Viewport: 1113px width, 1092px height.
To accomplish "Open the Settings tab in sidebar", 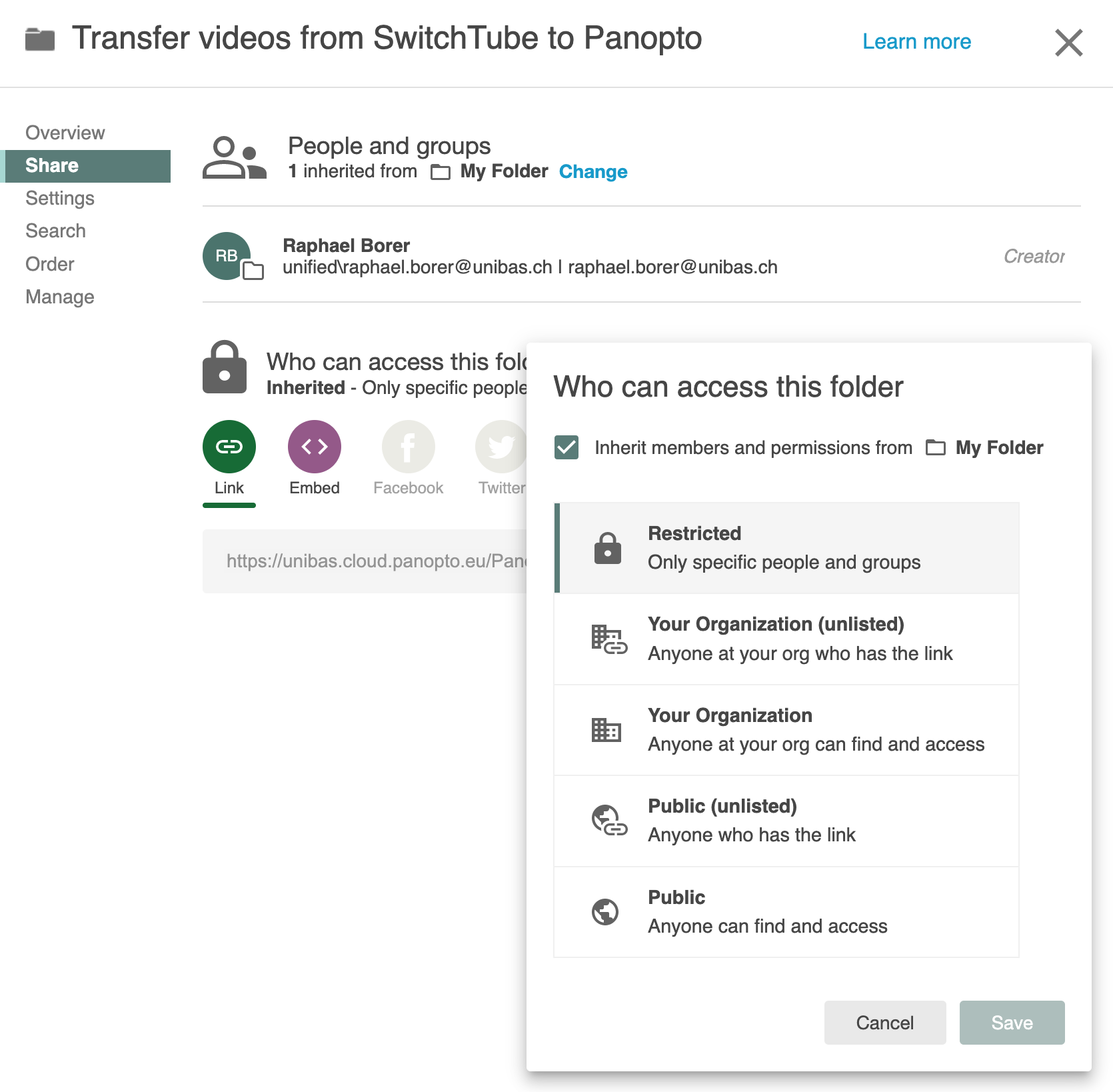I will tap(60, 198).
